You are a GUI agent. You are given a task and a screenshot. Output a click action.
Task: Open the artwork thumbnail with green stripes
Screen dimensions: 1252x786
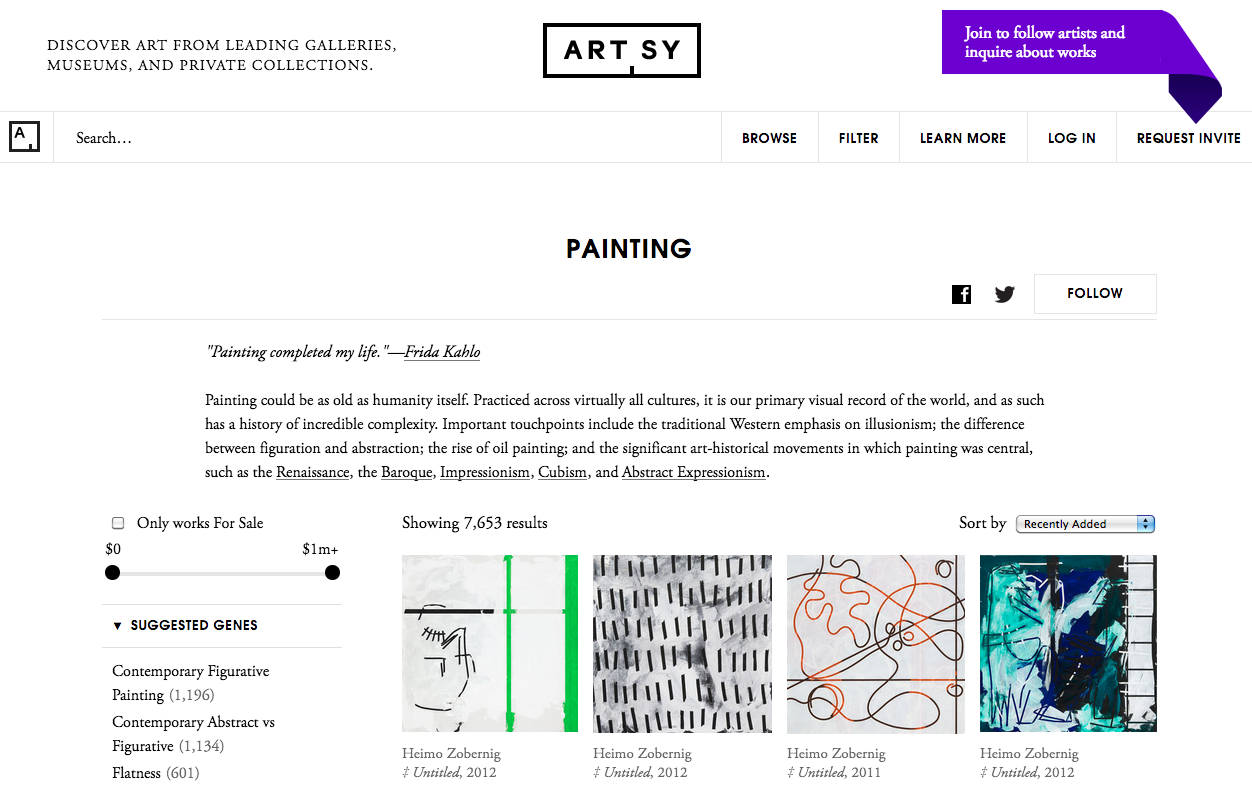pos(489,643)
